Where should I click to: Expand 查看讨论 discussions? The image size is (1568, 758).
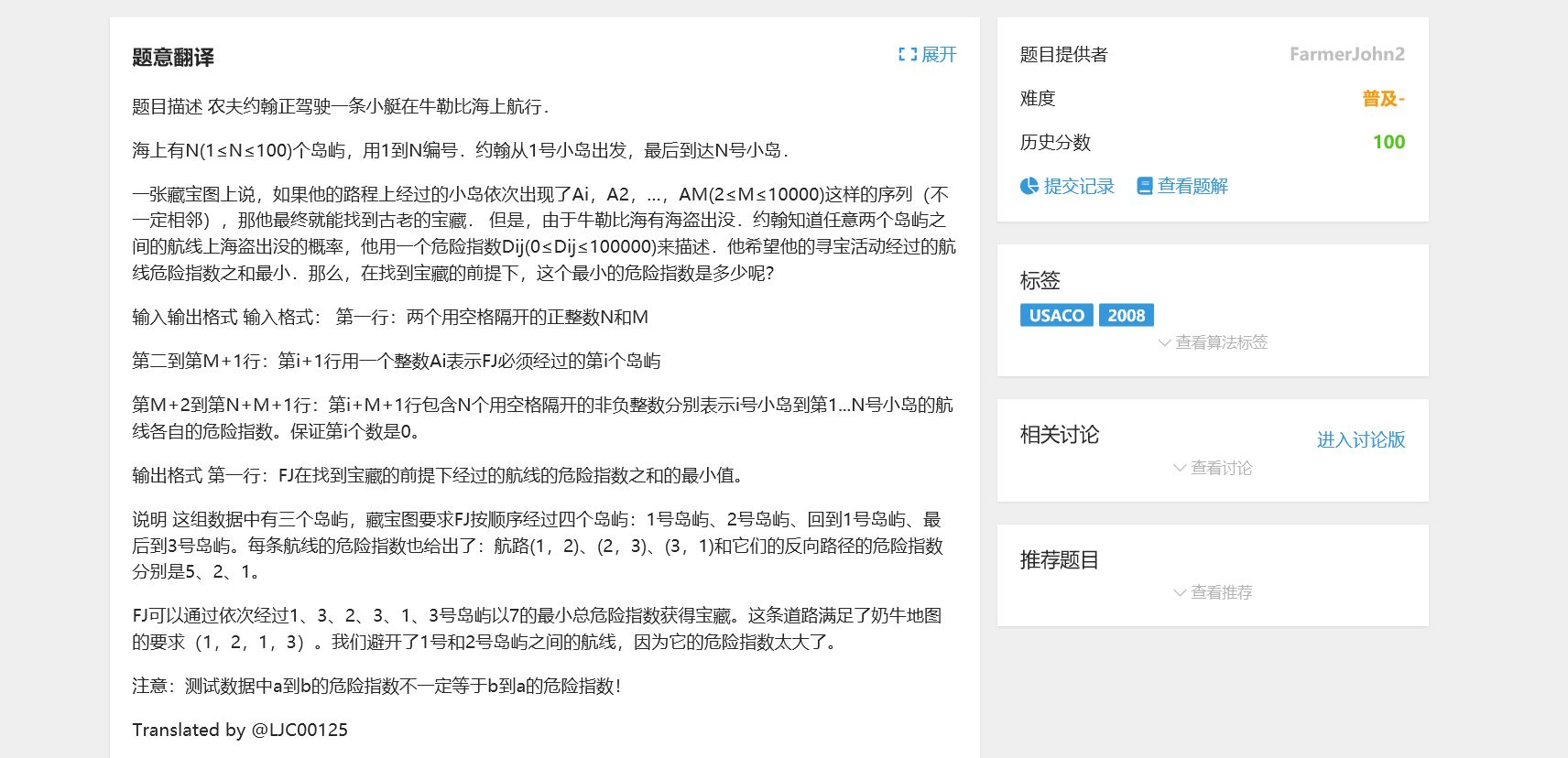pyautogui.click(x=1213, y=468)
